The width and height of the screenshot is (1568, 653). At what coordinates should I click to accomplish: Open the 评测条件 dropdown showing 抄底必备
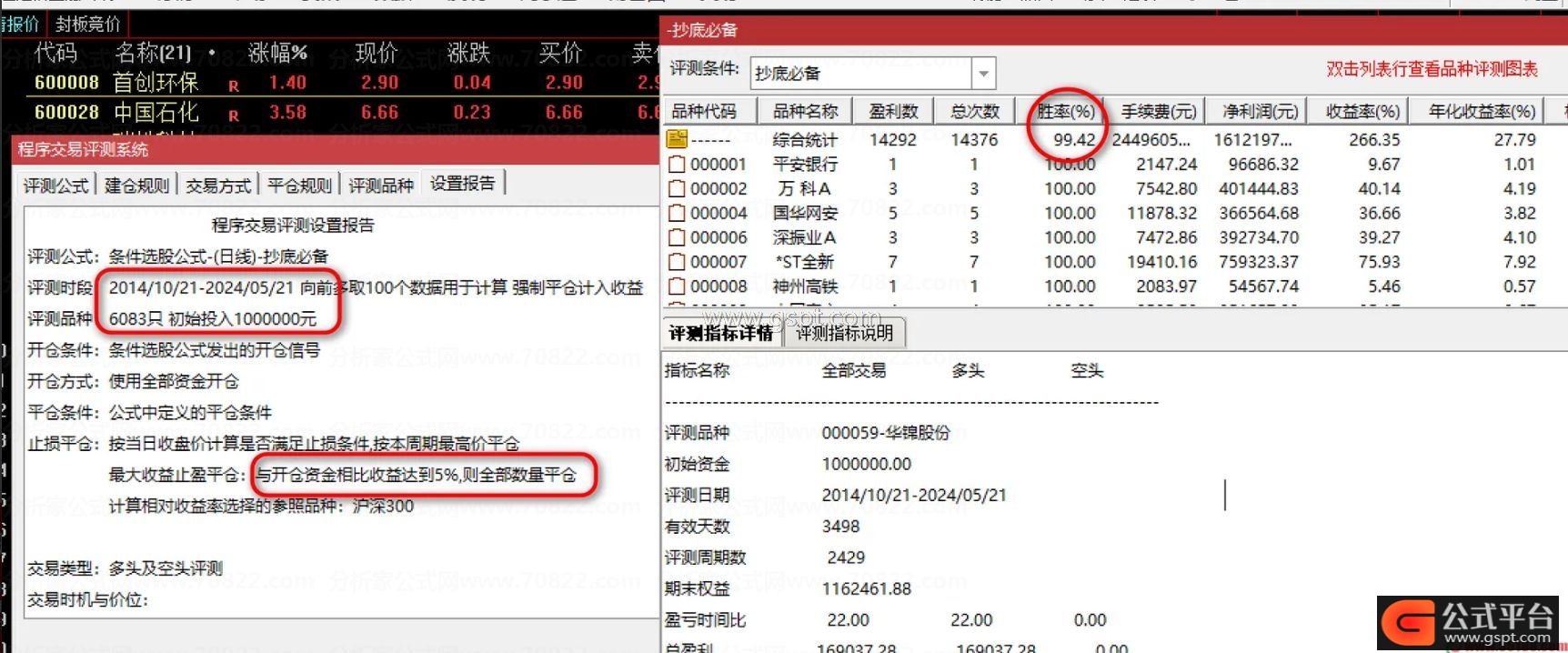[x=983, y=73]
